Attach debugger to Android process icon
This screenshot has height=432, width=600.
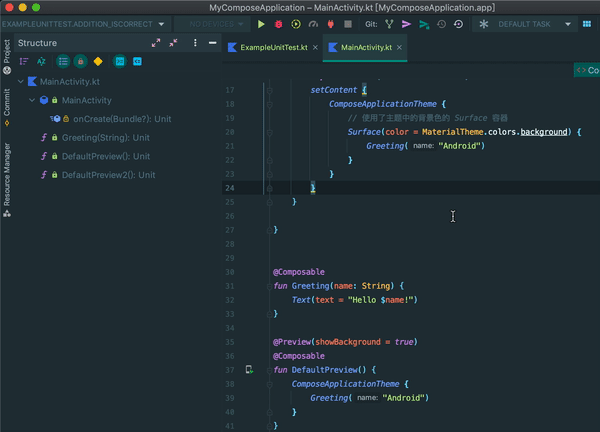331,24
